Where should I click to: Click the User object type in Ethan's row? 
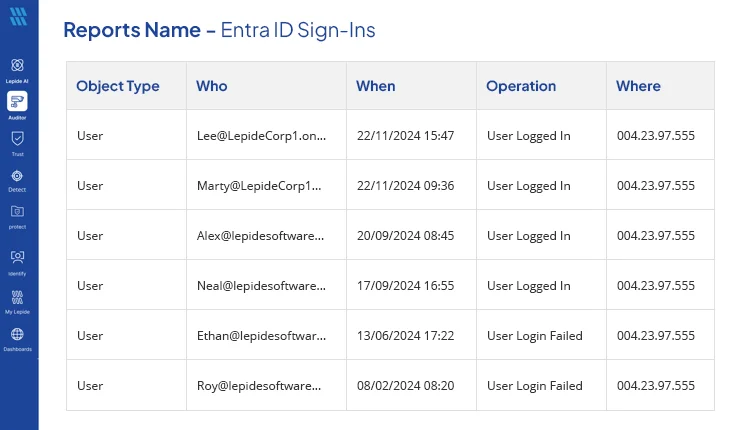click(x=90, y=335)
